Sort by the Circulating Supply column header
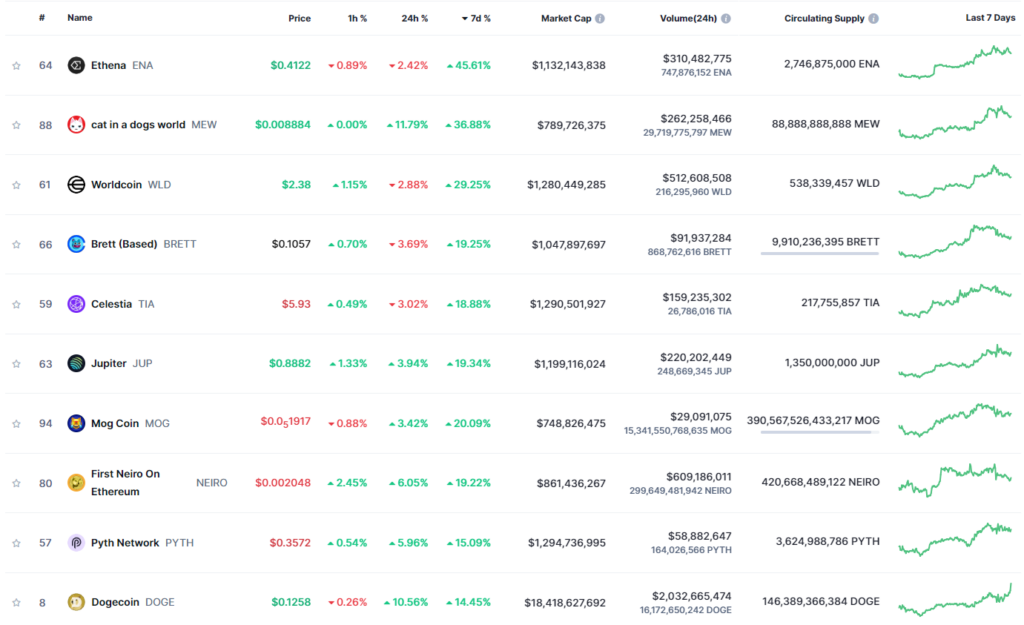Screen dimensions: 1024x625 click(x=824, y=18)
